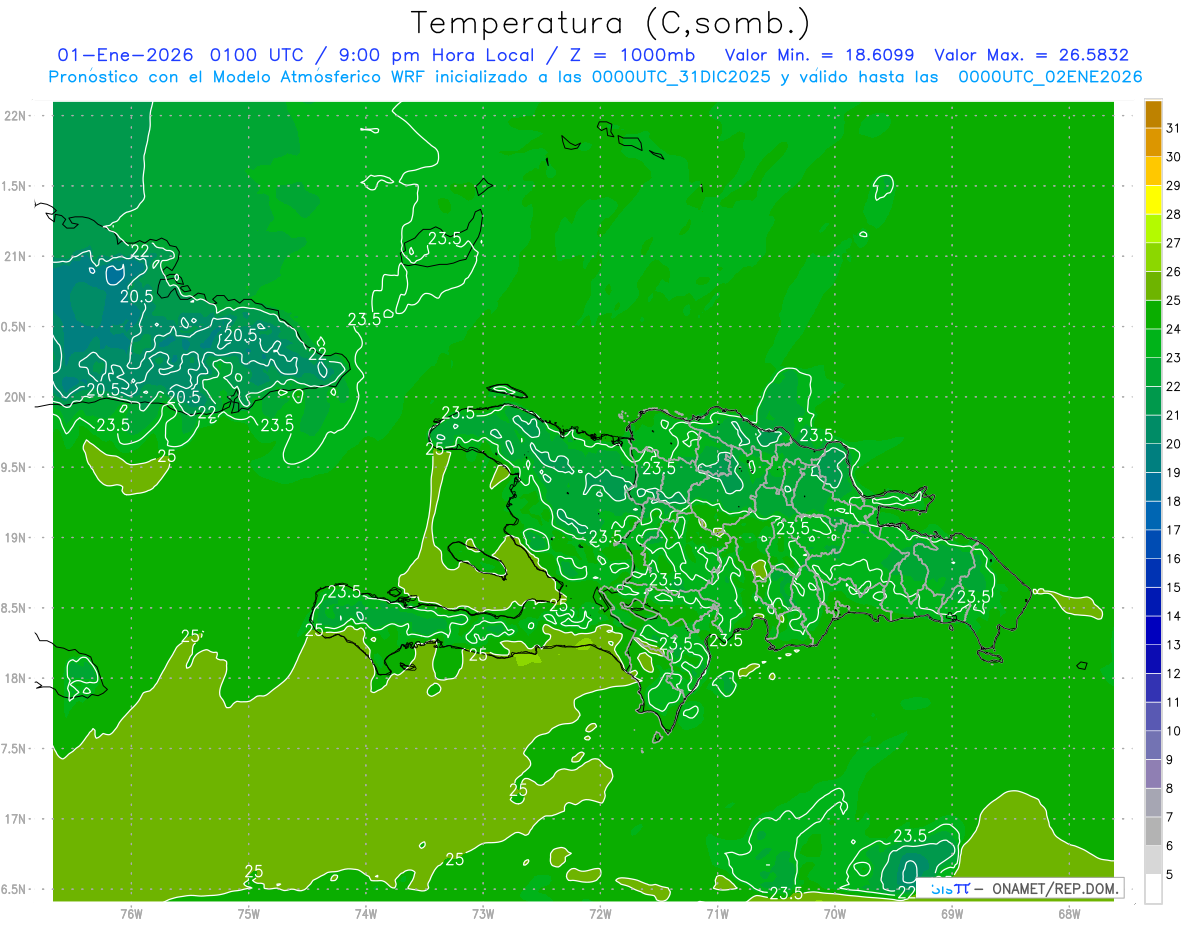The image size is (1200, 927).
Task: Click the '0100 UTC' time text
Action: click(x=257, y=55)
